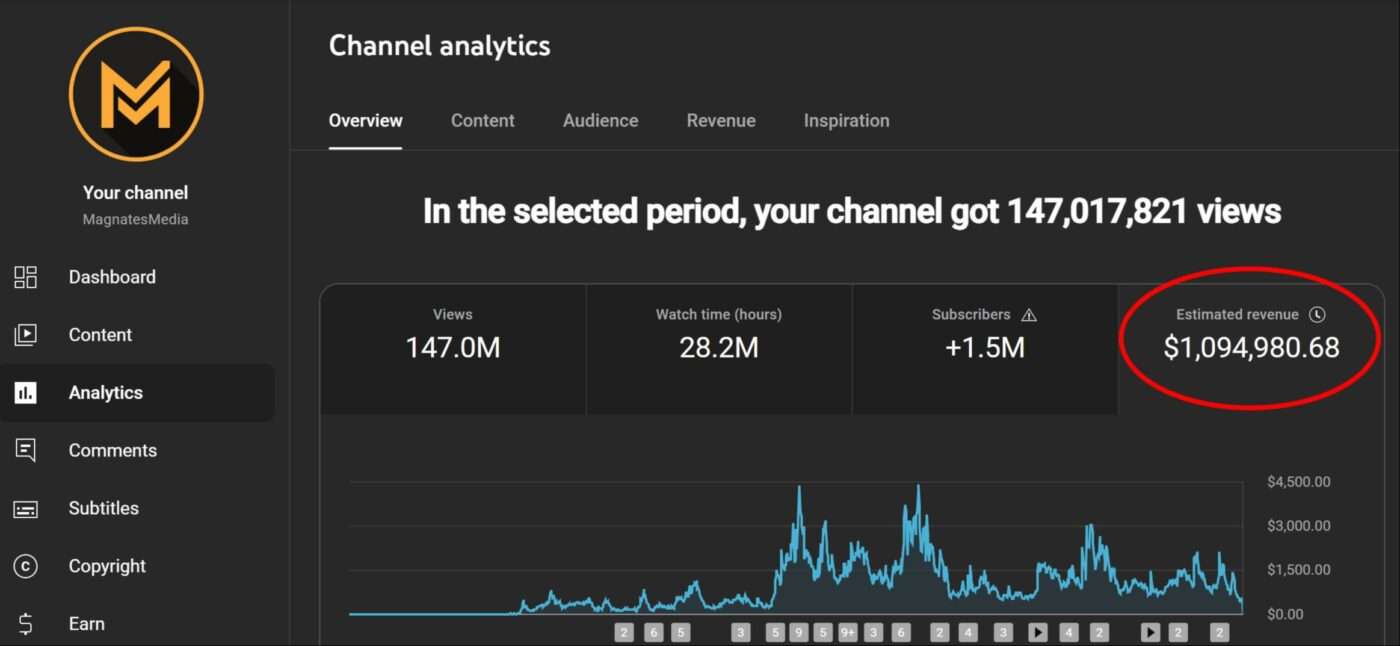Select the Subtitles icon in the sidebar

point(26,508)
